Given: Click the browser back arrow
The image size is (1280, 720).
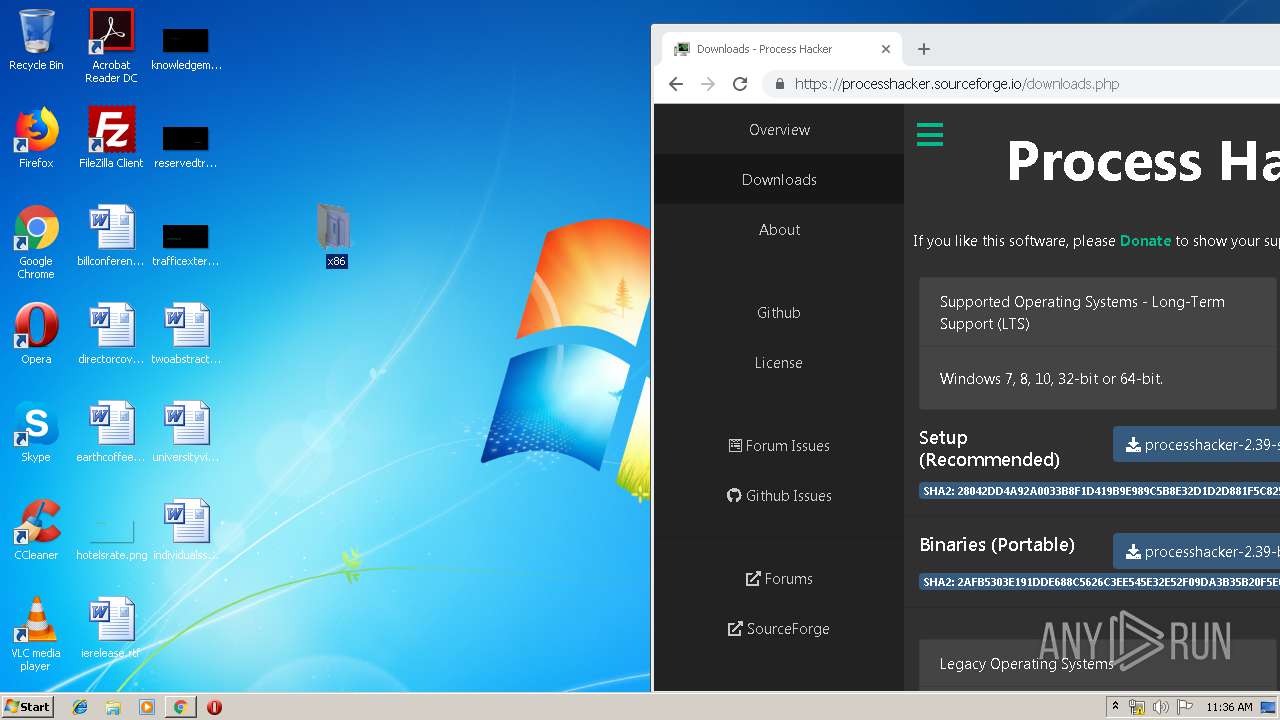Looking at the screenshot, I should coord(676,84).
